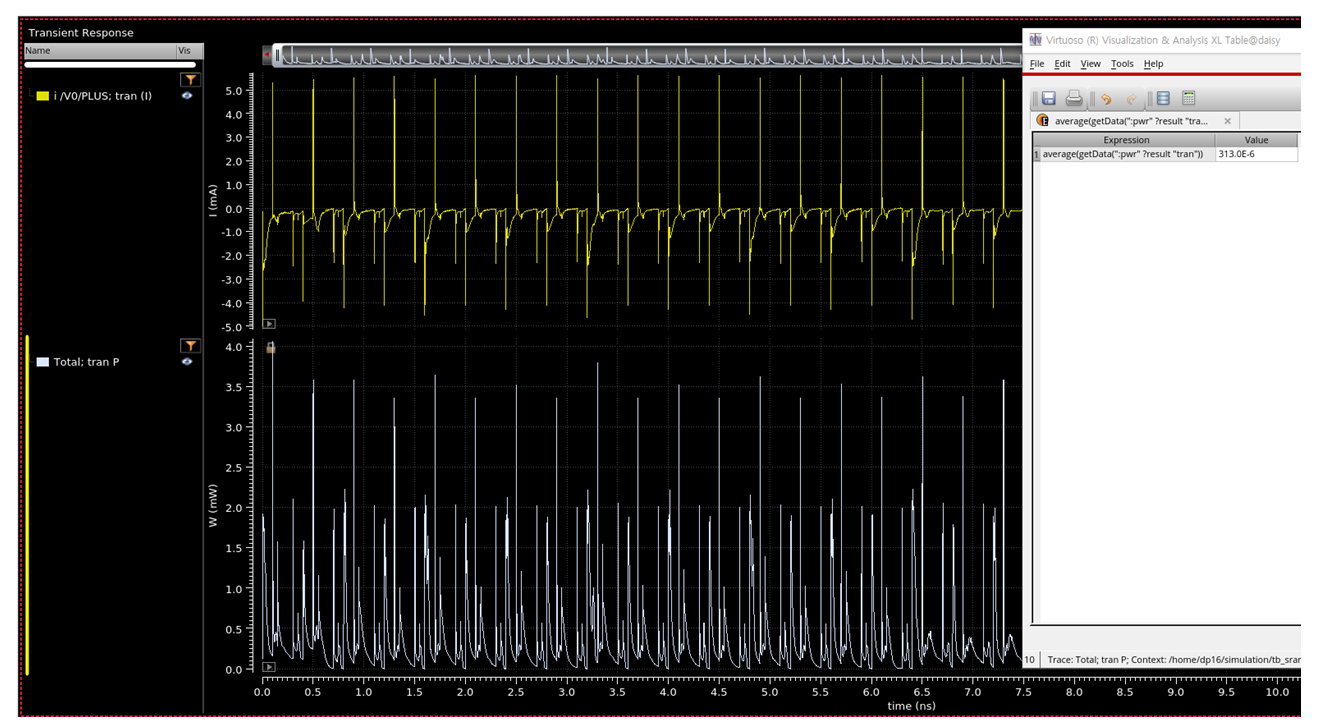Click the overview waveform slider bar
1317x727 pixels.
(648, 57)
